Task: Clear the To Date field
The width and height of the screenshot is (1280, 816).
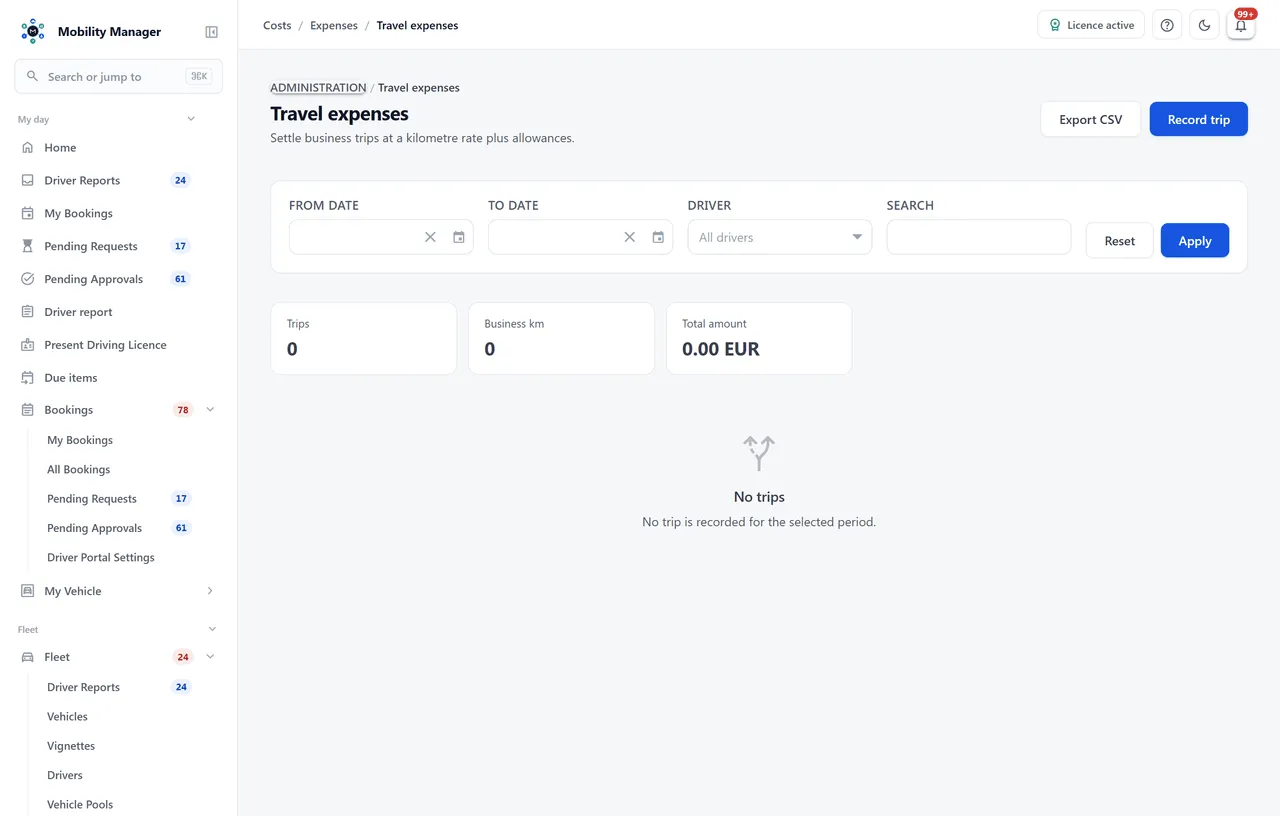Action: click(629, 237)
